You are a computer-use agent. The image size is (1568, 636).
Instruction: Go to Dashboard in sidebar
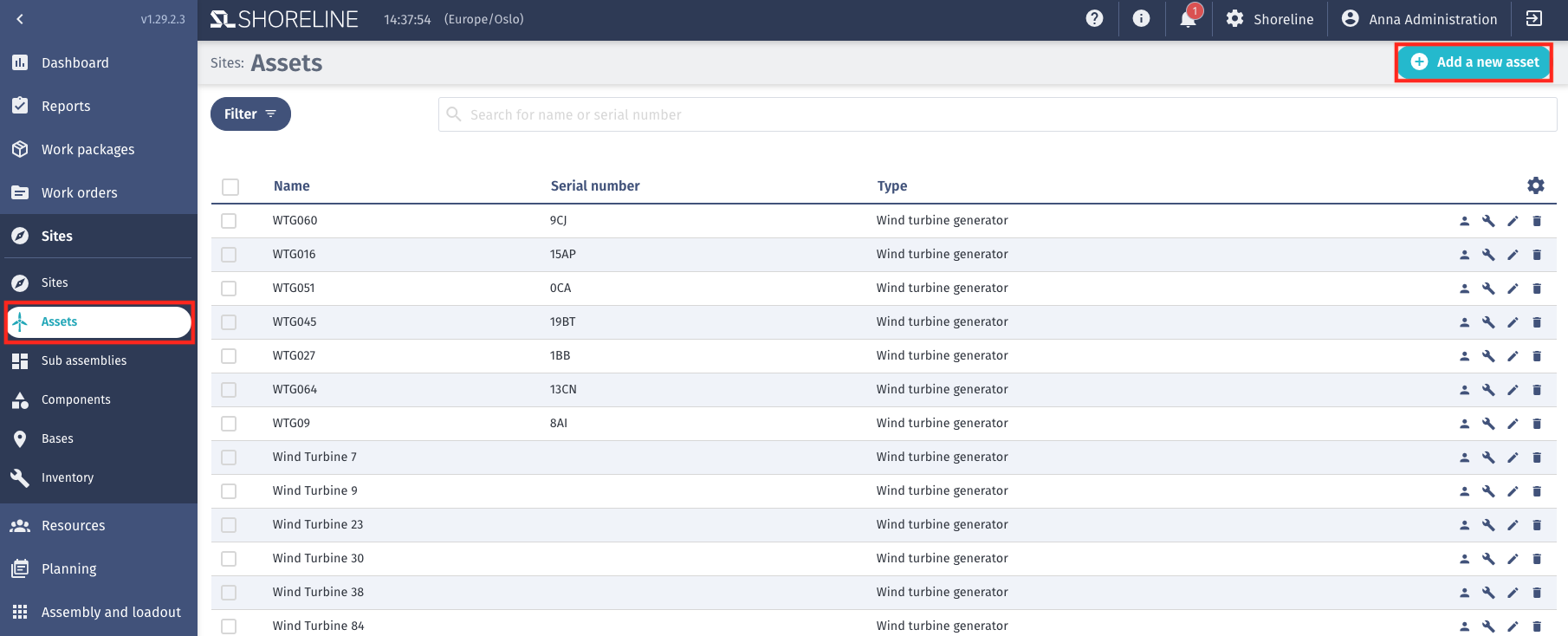[99, 62]
